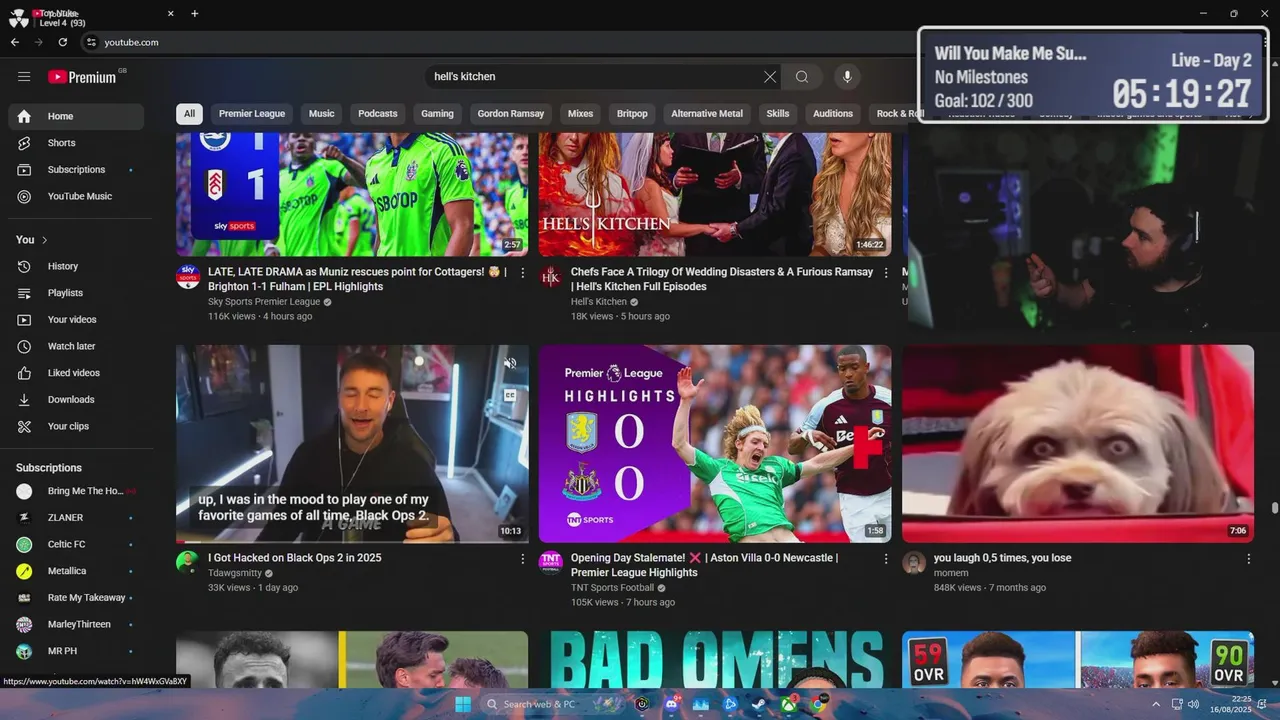Image resolution: width=1280 pixels, height=720 pixels.
Task: Click the magnifier search button
Action: tap(802, 77)
